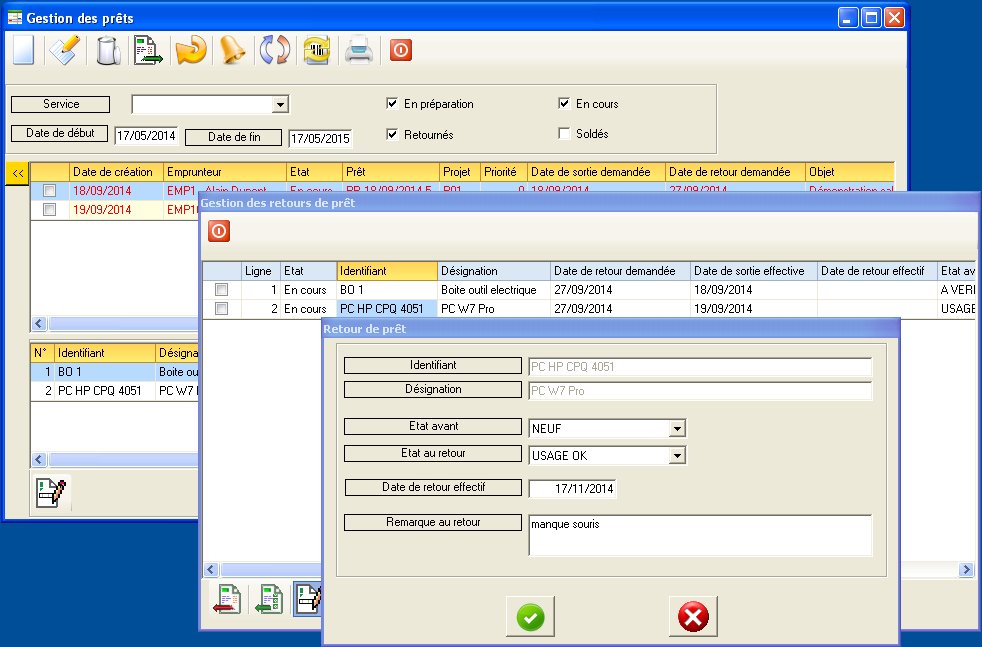This screenshot has width=982, height=647.
Task: Click the left scroll arrow of the loans list
Action: [x=39, y=324]
